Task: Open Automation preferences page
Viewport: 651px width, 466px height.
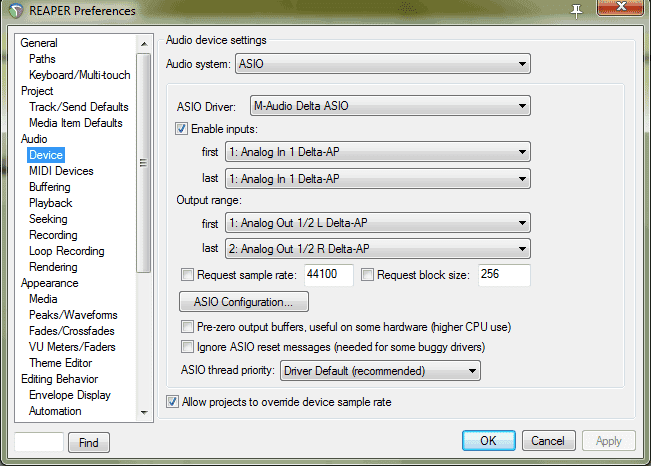Action: click(55, 411)
